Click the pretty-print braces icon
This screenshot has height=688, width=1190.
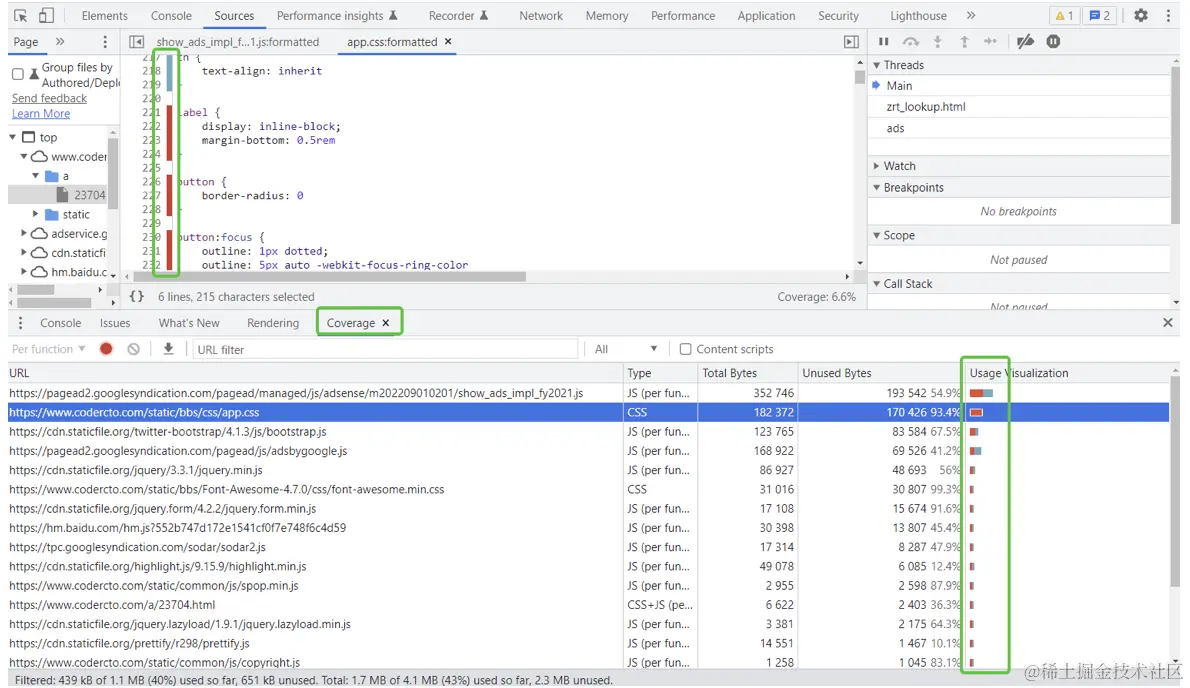click(x=137, y=297)
